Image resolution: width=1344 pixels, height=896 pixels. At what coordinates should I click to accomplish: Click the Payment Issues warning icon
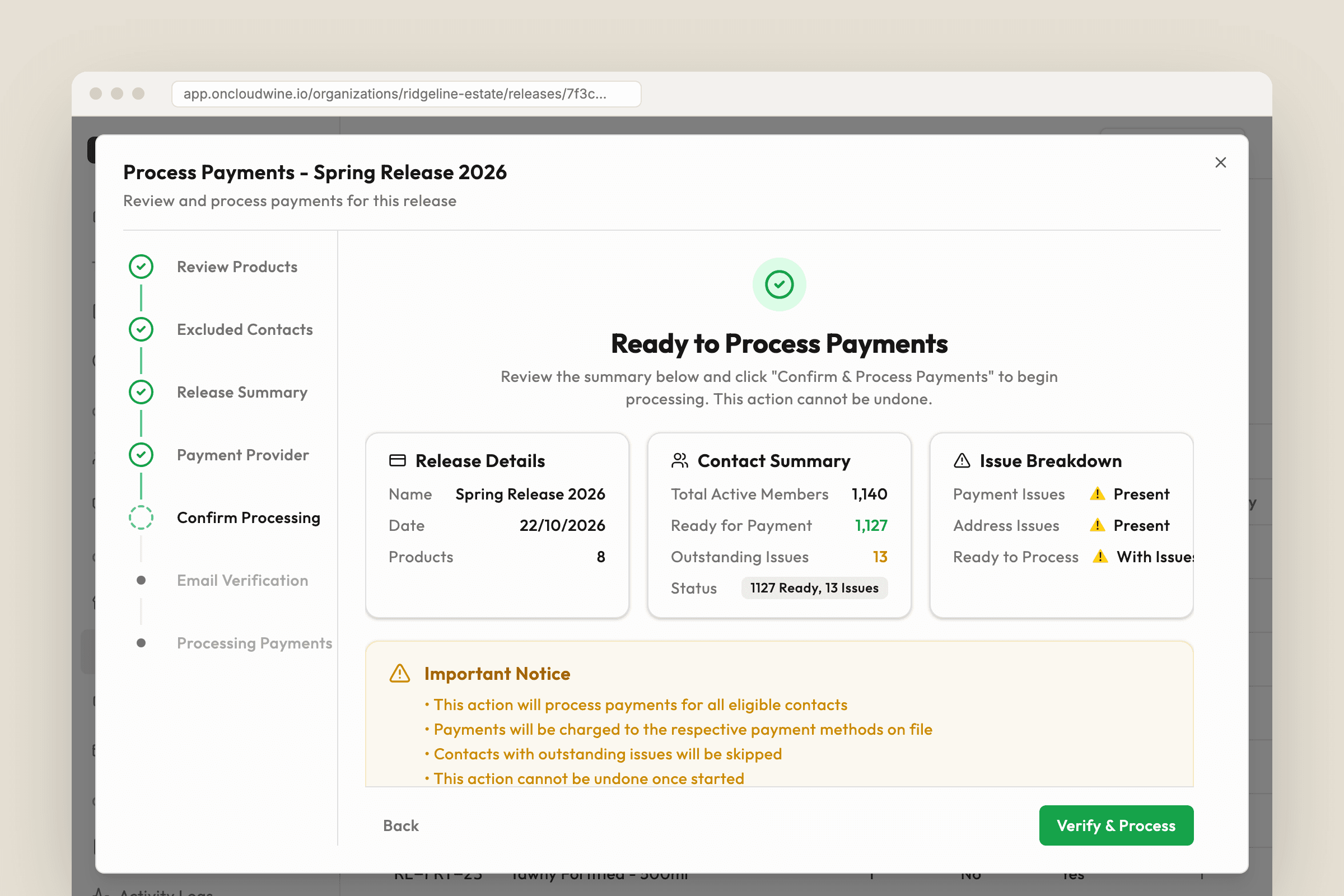pos(1097,494)
